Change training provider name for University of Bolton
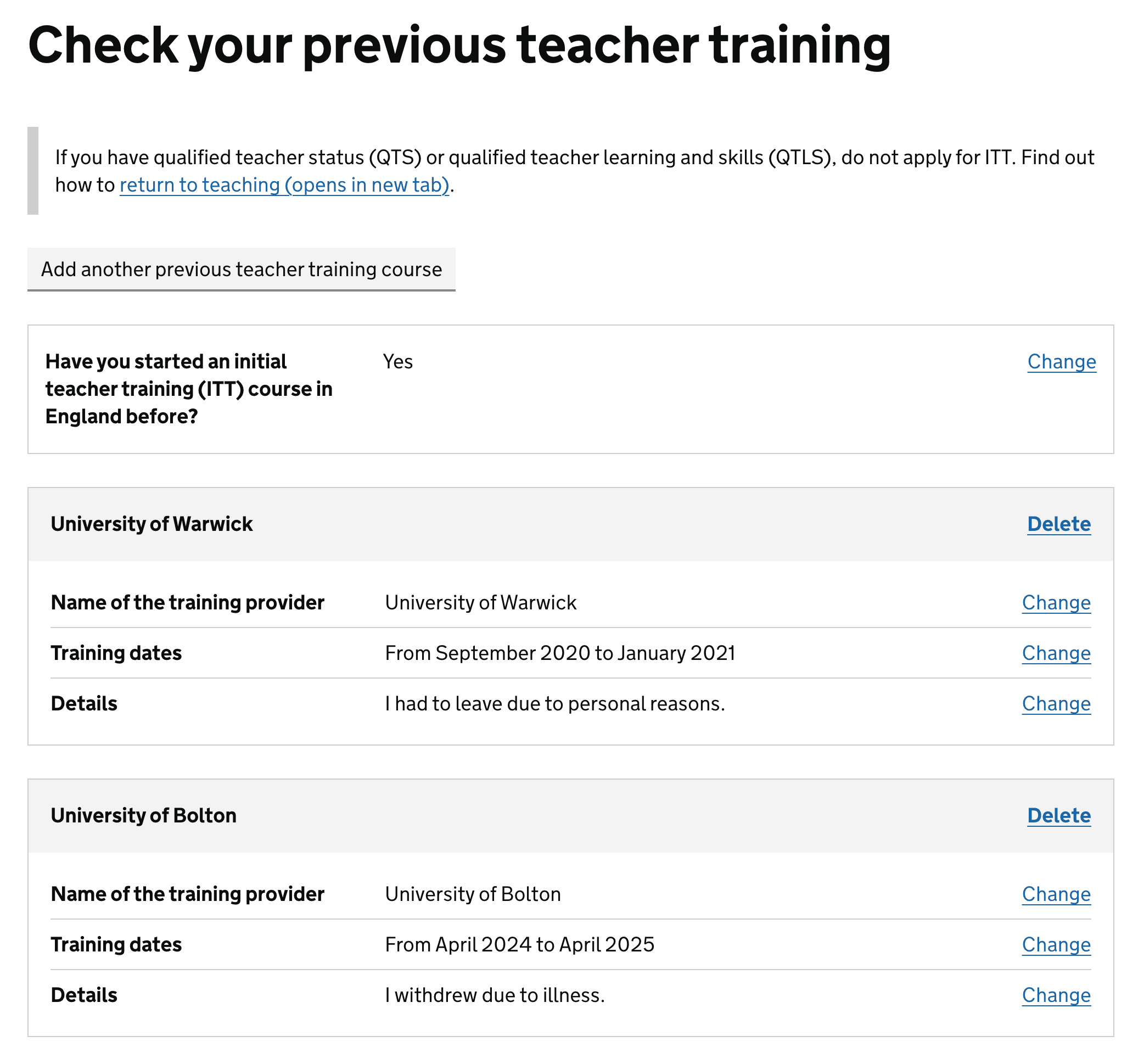Viewport: 1144px width, 1064px height. click(1056, 895)
